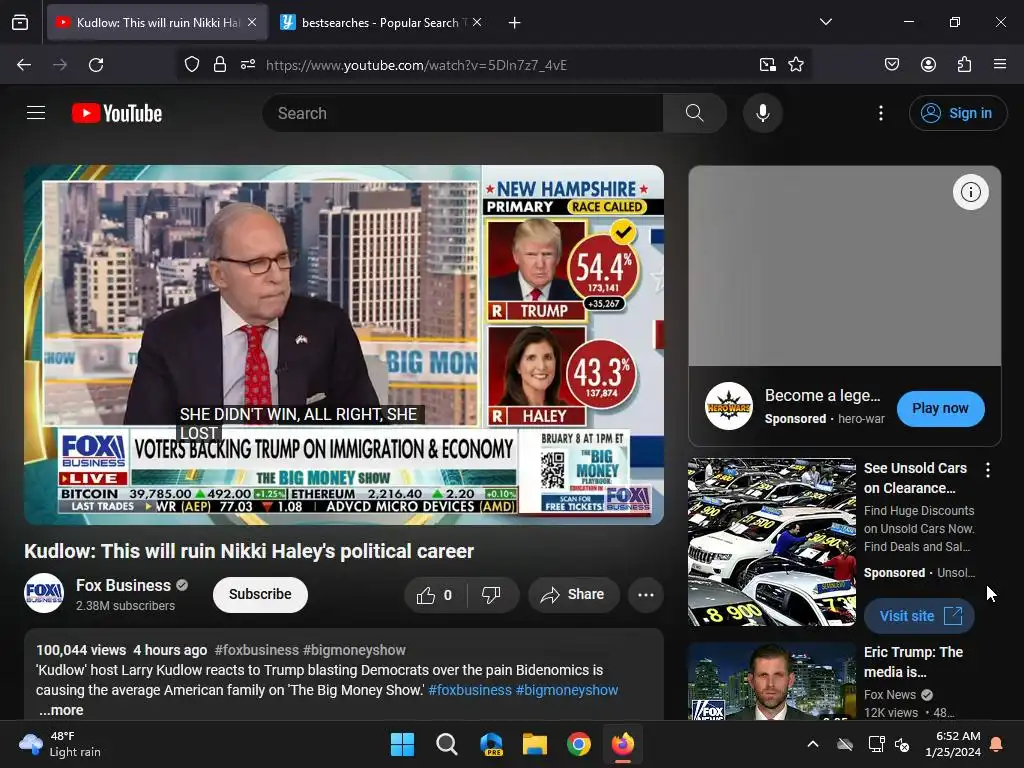Click Visit site on cars ad
The height and width of the screenshot is (768, 1024).
point(920,616)
